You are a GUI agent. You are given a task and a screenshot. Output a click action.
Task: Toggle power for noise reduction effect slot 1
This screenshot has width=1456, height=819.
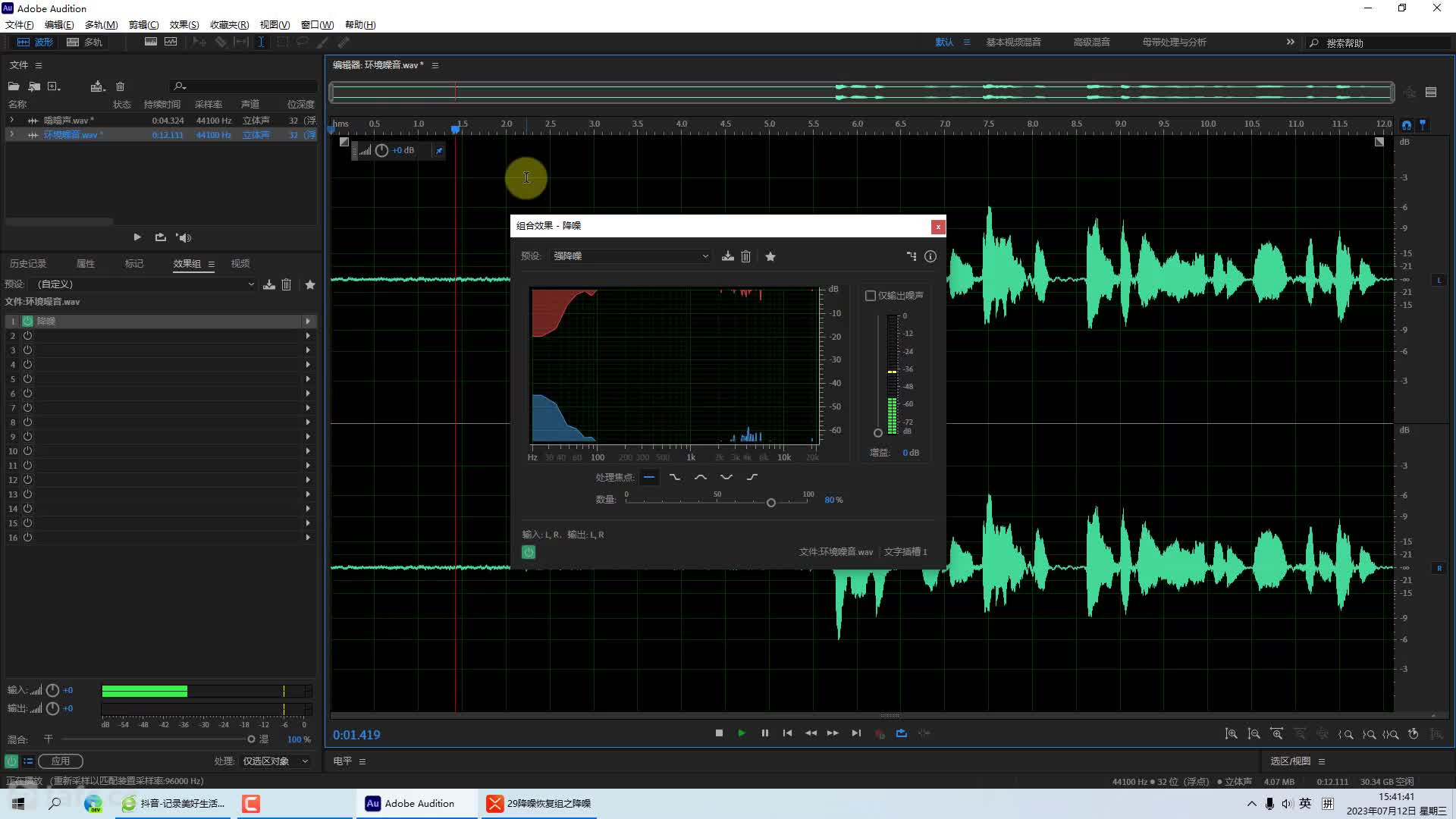(x=28, y=322)
